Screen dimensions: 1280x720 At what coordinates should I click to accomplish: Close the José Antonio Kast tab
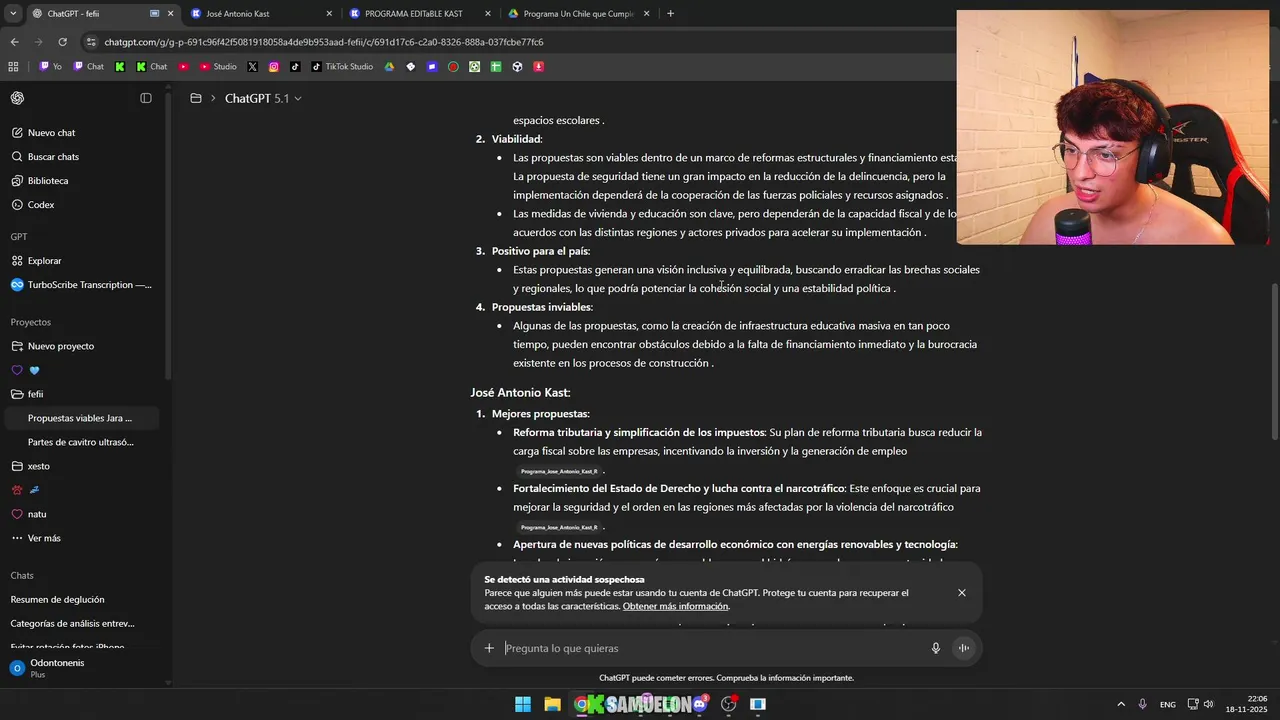click(330, 14)
